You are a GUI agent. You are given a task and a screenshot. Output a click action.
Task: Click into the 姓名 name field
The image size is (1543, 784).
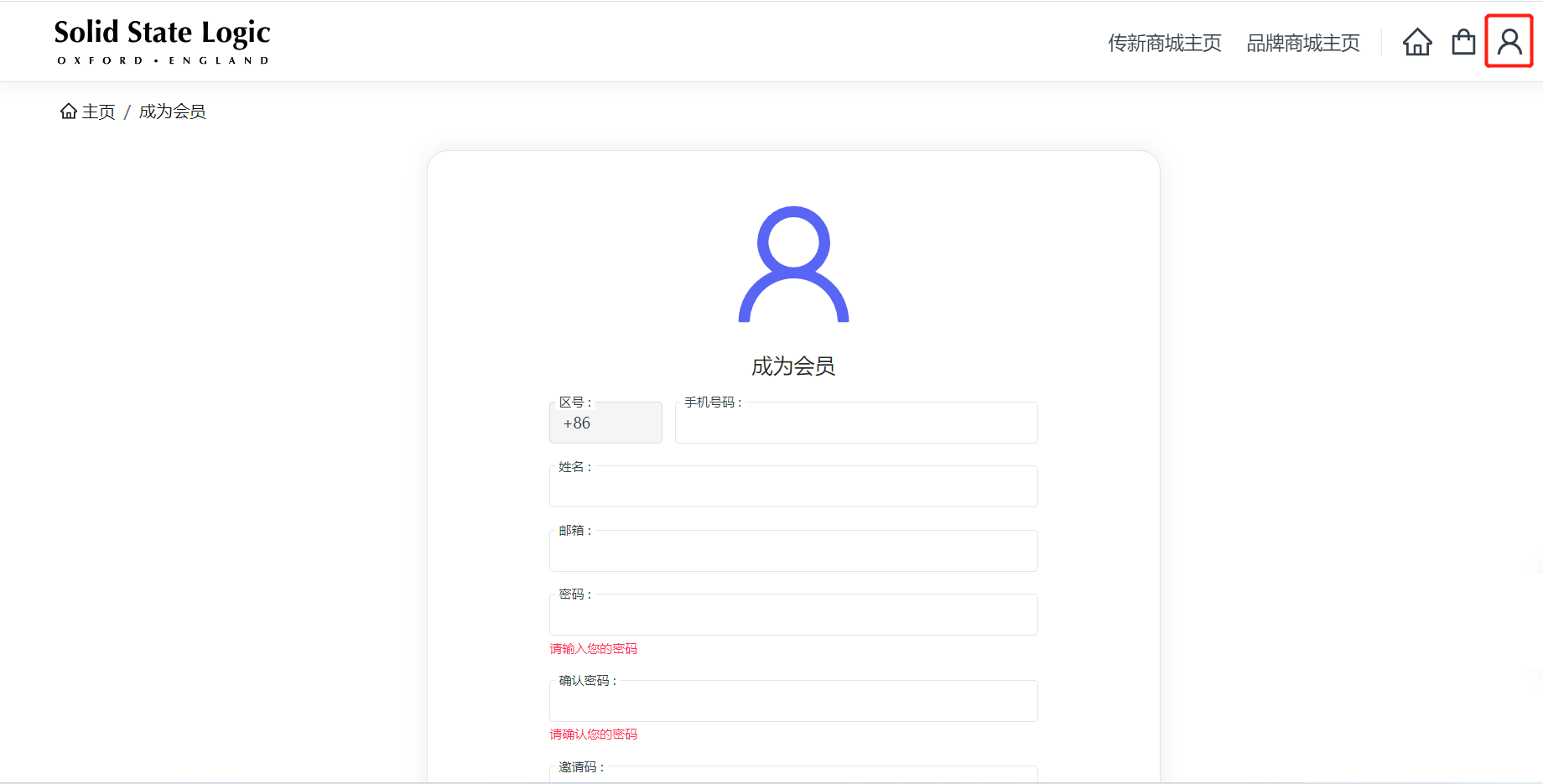tap(793, 488)
